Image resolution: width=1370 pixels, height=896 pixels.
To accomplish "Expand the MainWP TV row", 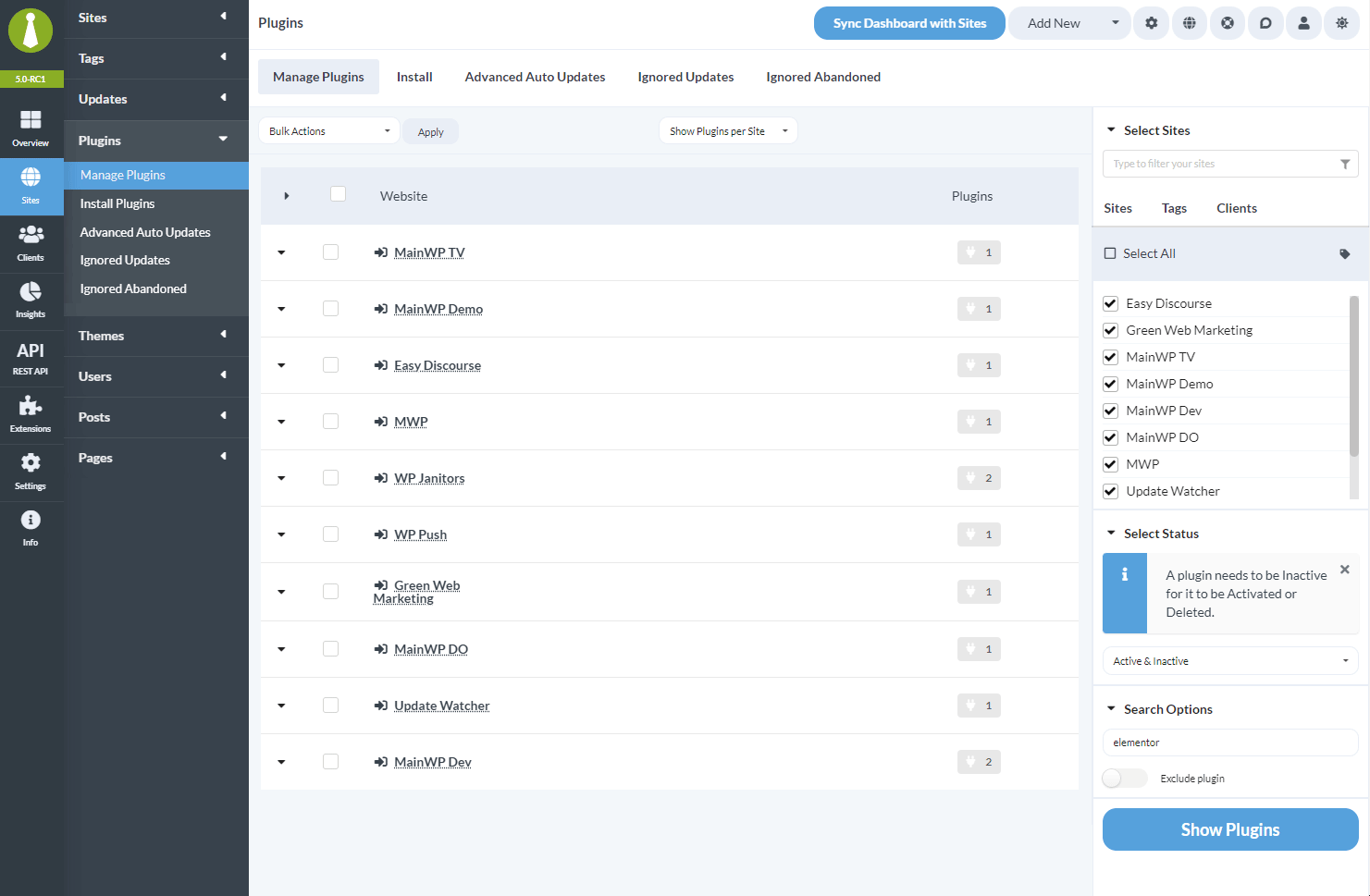I will pos(281,252).
